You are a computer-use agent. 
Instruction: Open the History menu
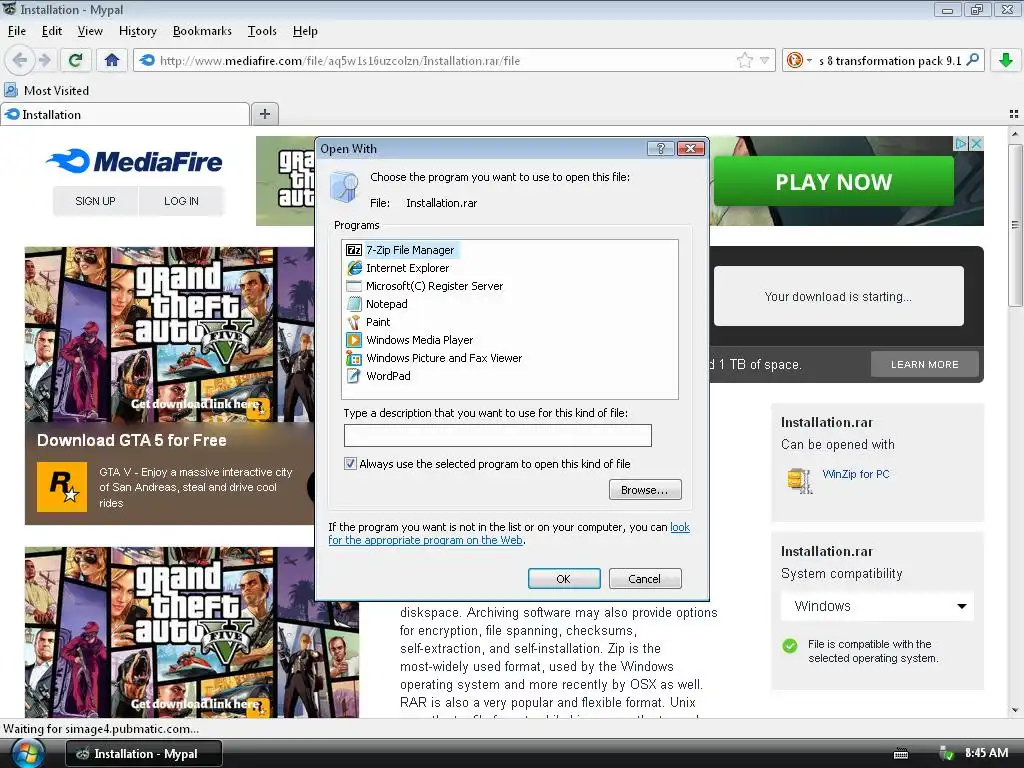(x=137, y=31)
